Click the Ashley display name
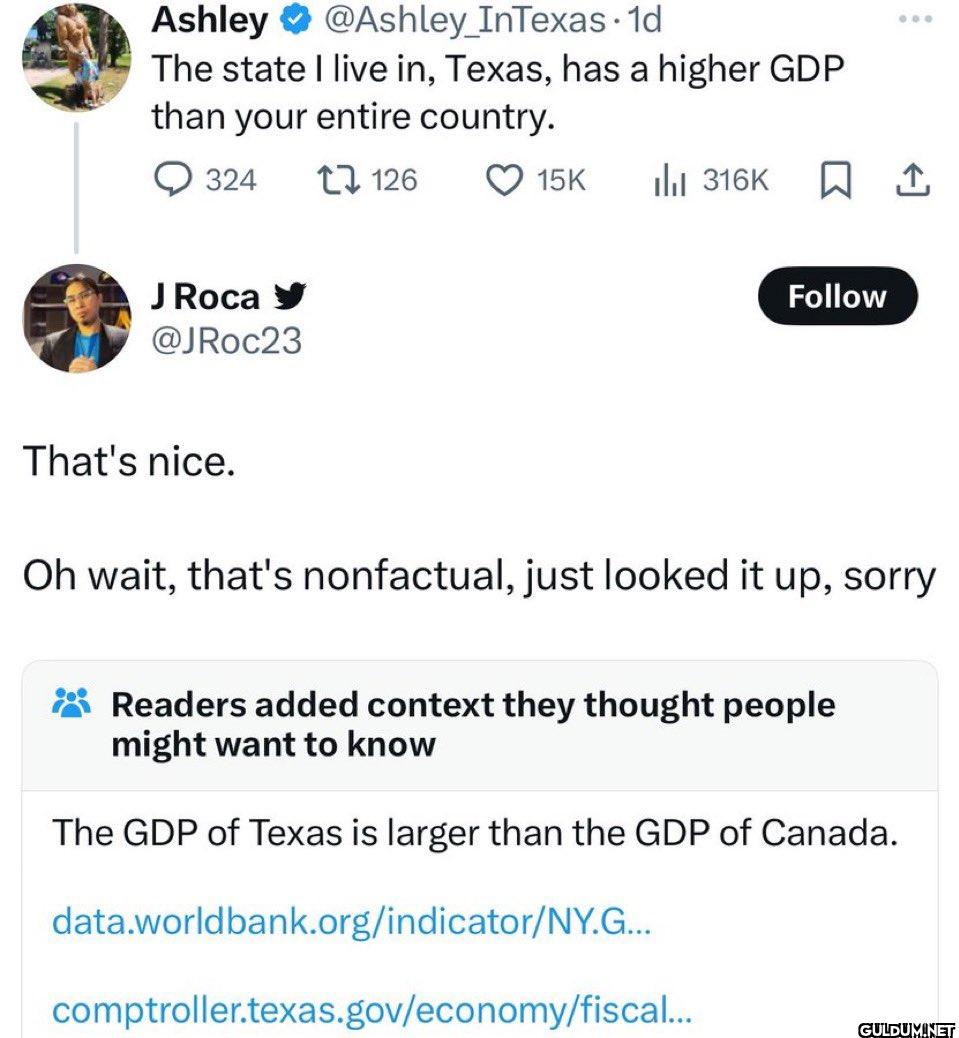The width and height of the screenshot is (959, 1038). [210, 20]
